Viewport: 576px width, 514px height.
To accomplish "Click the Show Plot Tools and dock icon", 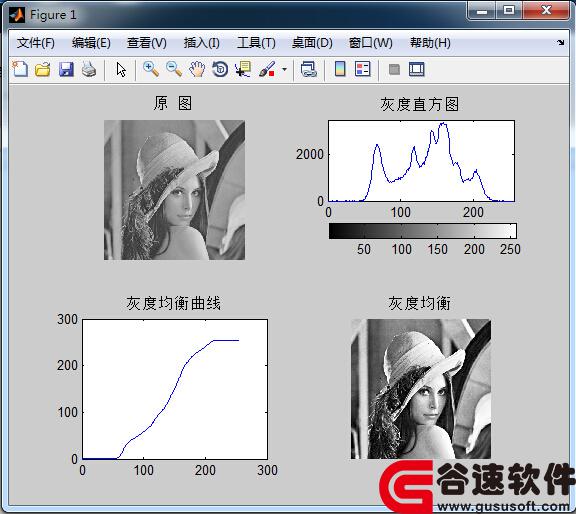I will tap(417, 69).
